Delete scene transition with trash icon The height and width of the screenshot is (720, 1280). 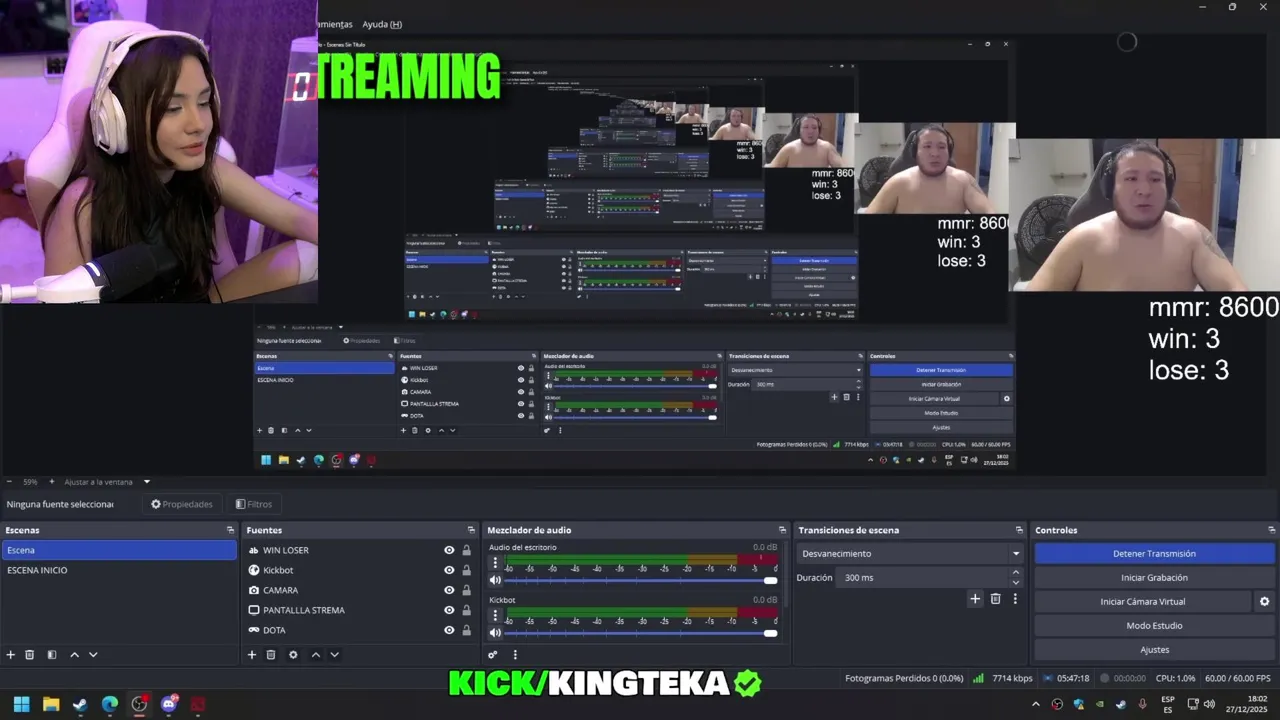[995, 599]
